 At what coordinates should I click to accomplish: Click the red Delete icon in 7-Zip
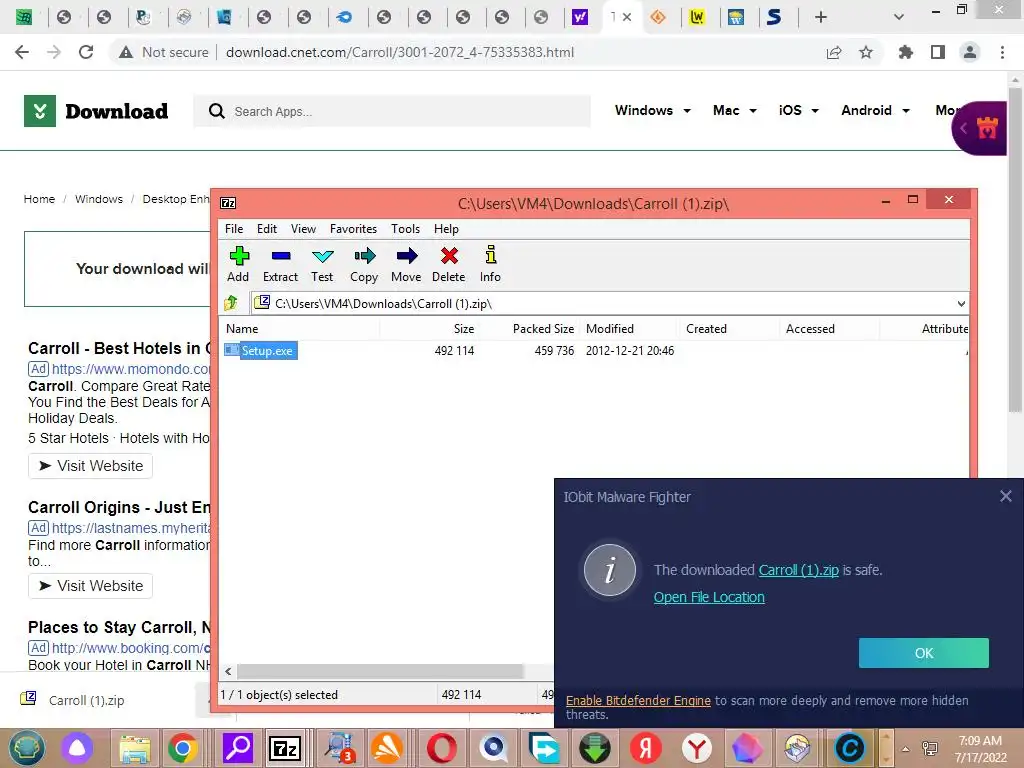(x=449, y=264)
